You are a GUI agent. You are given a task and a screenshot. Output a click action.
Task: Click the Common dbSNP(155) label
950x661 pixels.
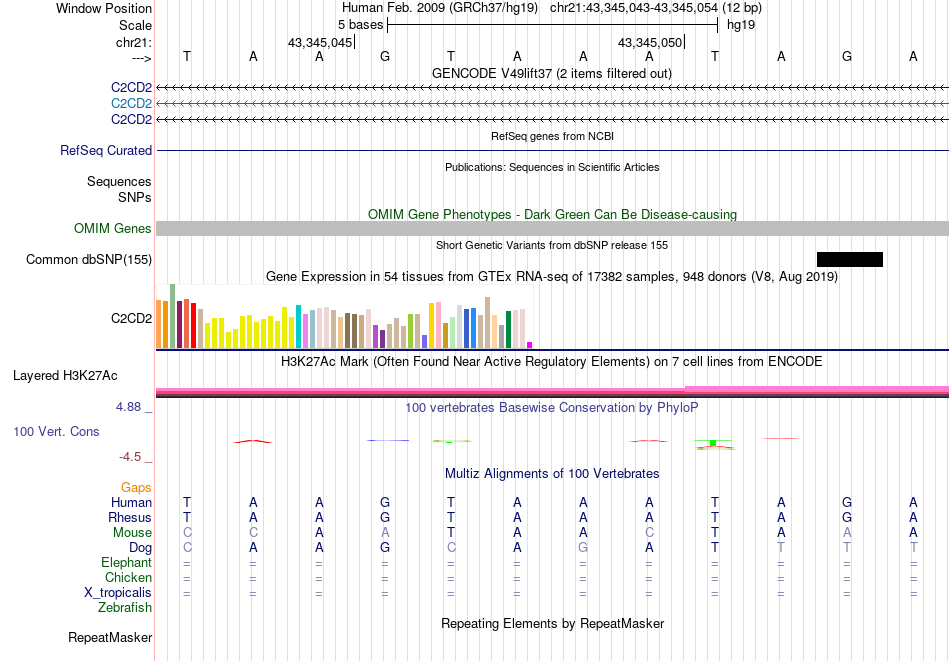[x=89, y=259]
